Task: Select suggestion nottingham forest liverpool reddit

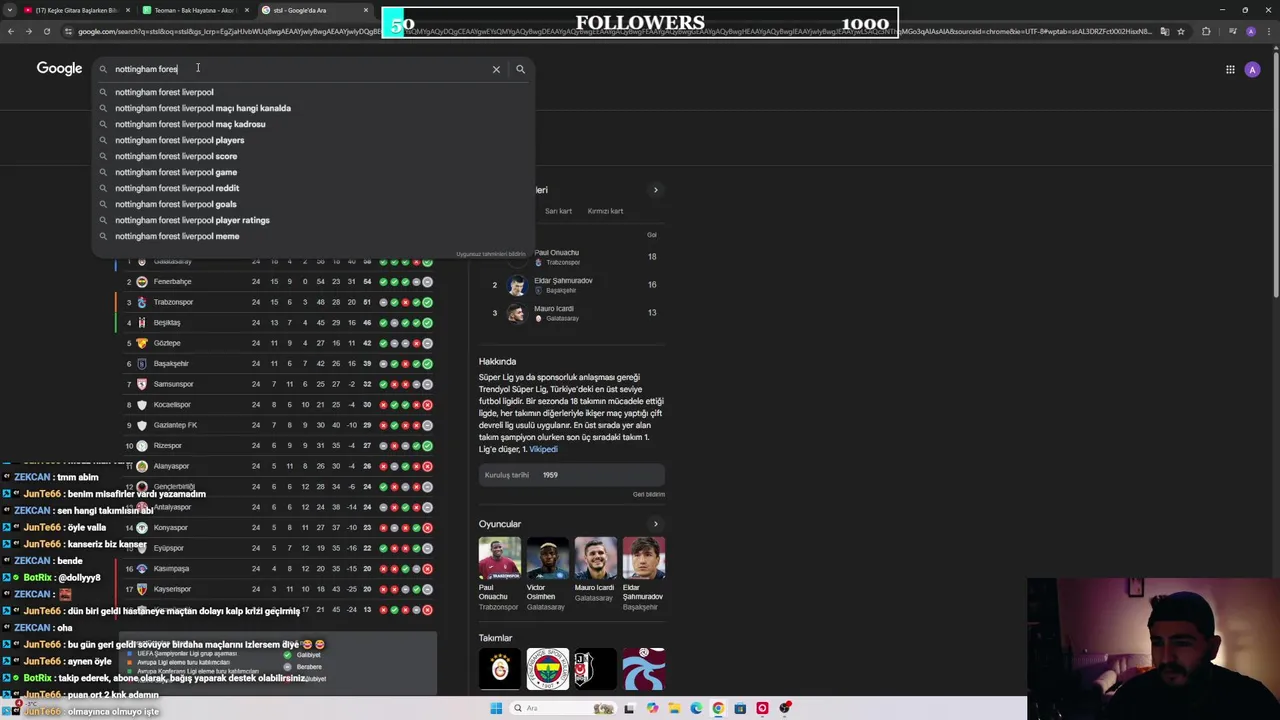Action: pyautogui.click(x=312, y=188)
